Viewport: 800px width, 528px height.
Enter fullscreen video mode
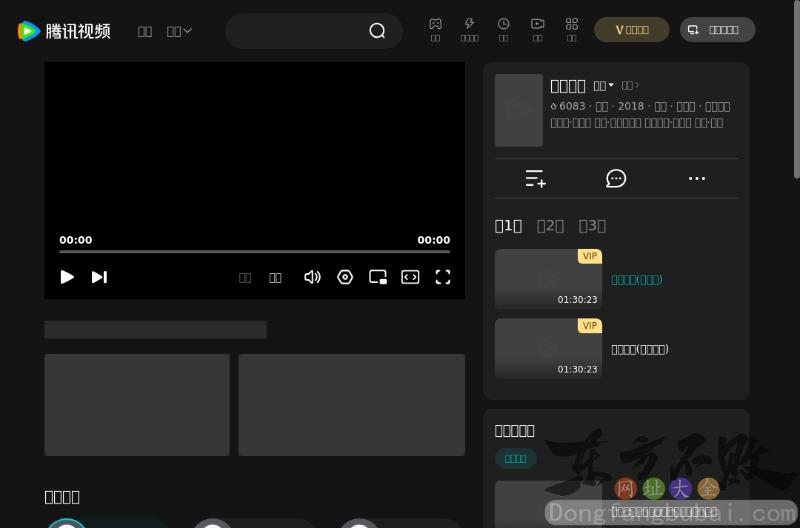443,277
